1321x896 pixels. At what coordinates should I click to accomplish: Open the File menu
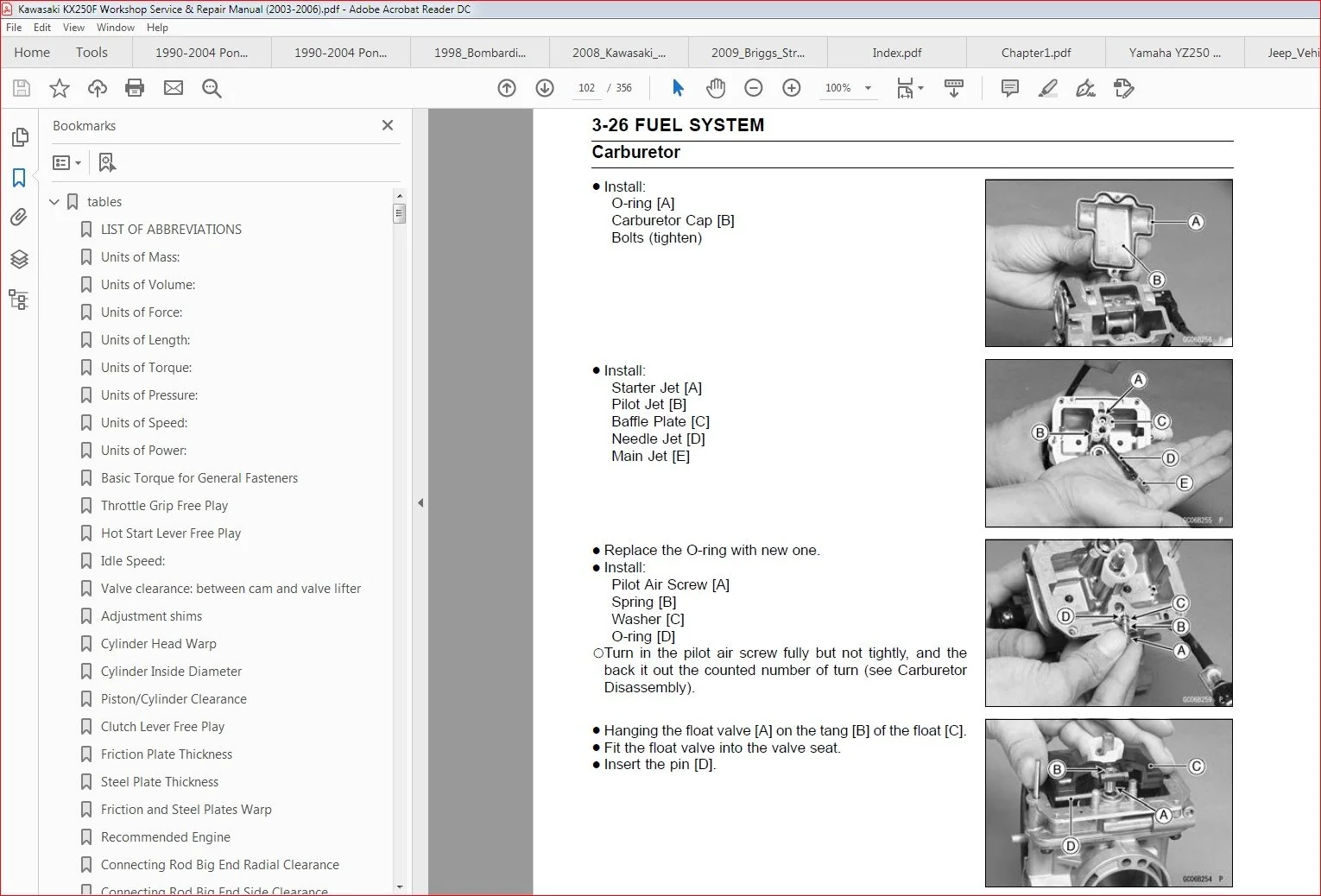pyautogui.click(x=14, y=28)
